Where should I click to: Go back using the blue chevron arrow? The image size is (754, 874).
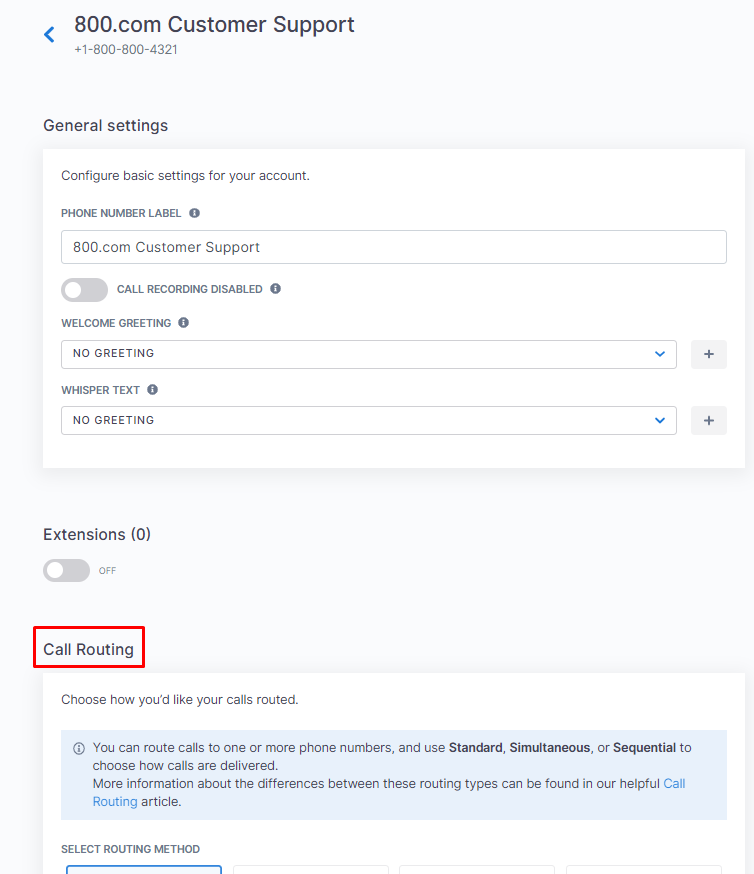point(49,35)
